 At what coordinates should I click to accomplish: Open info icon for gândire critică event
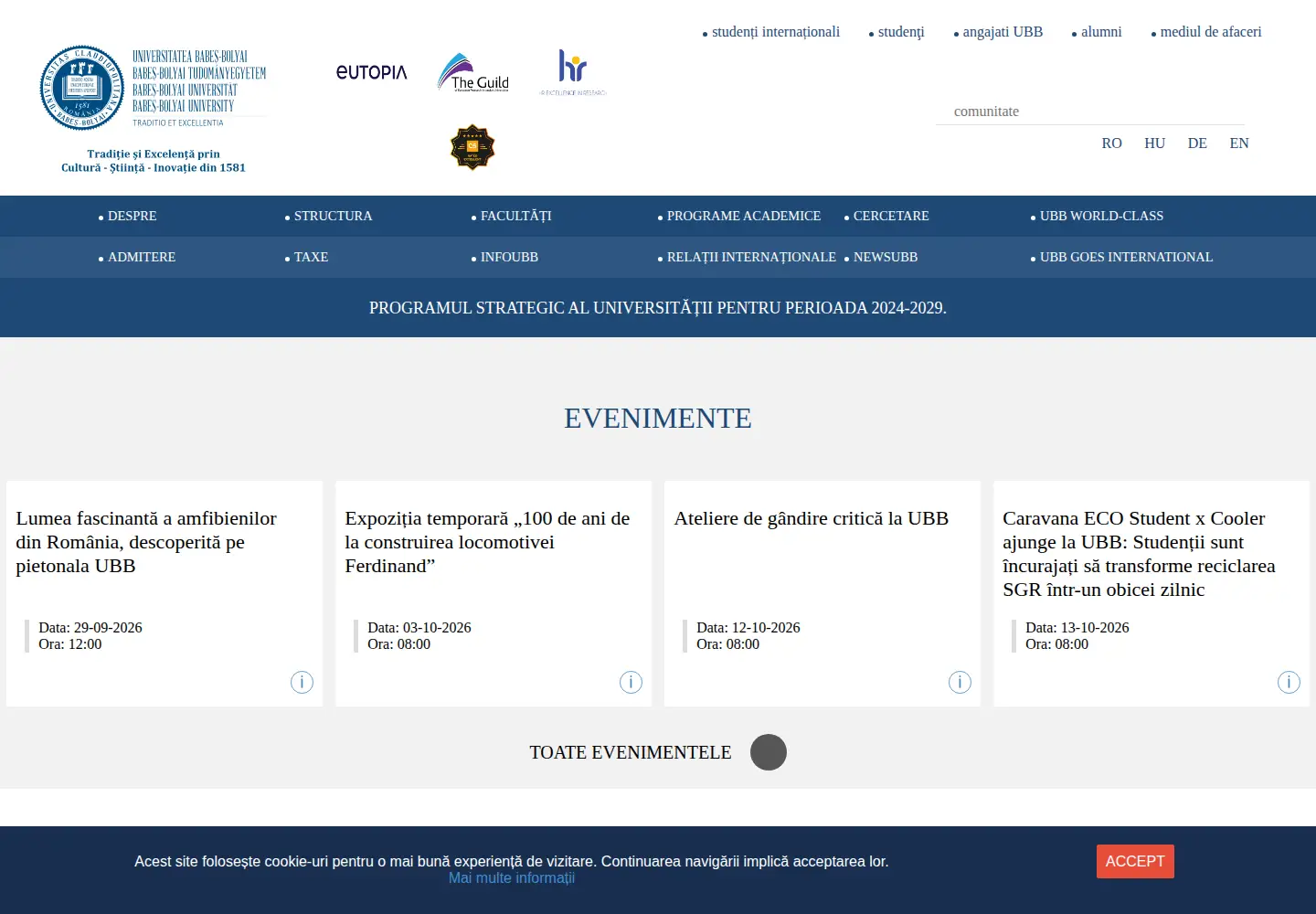(x=960, y=682)
